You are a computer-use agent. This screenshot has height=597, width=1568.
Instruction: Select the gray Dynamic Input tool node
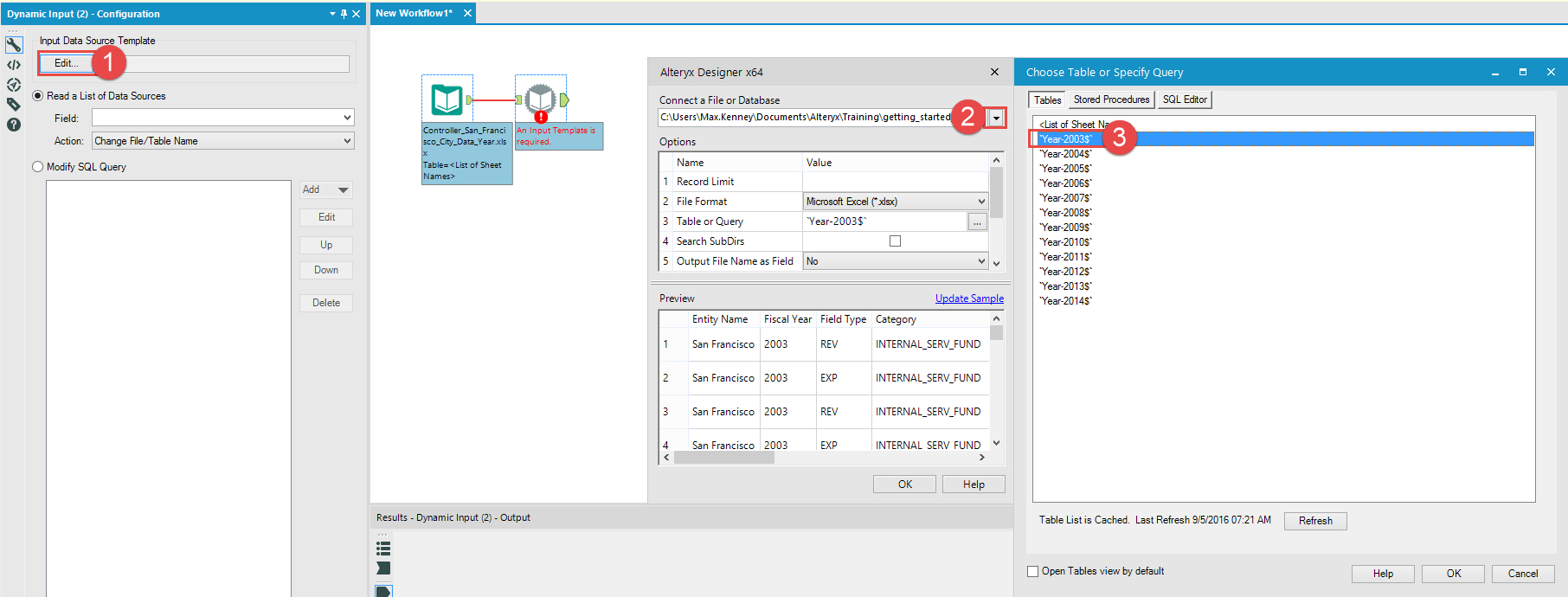tap(541, 99)
